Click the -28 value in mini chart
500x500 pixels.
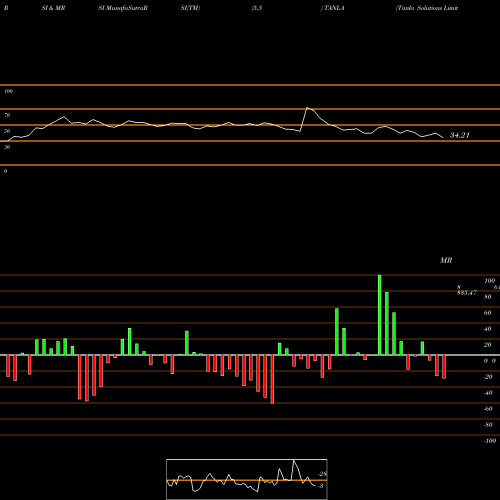click(x=322, y=474)
